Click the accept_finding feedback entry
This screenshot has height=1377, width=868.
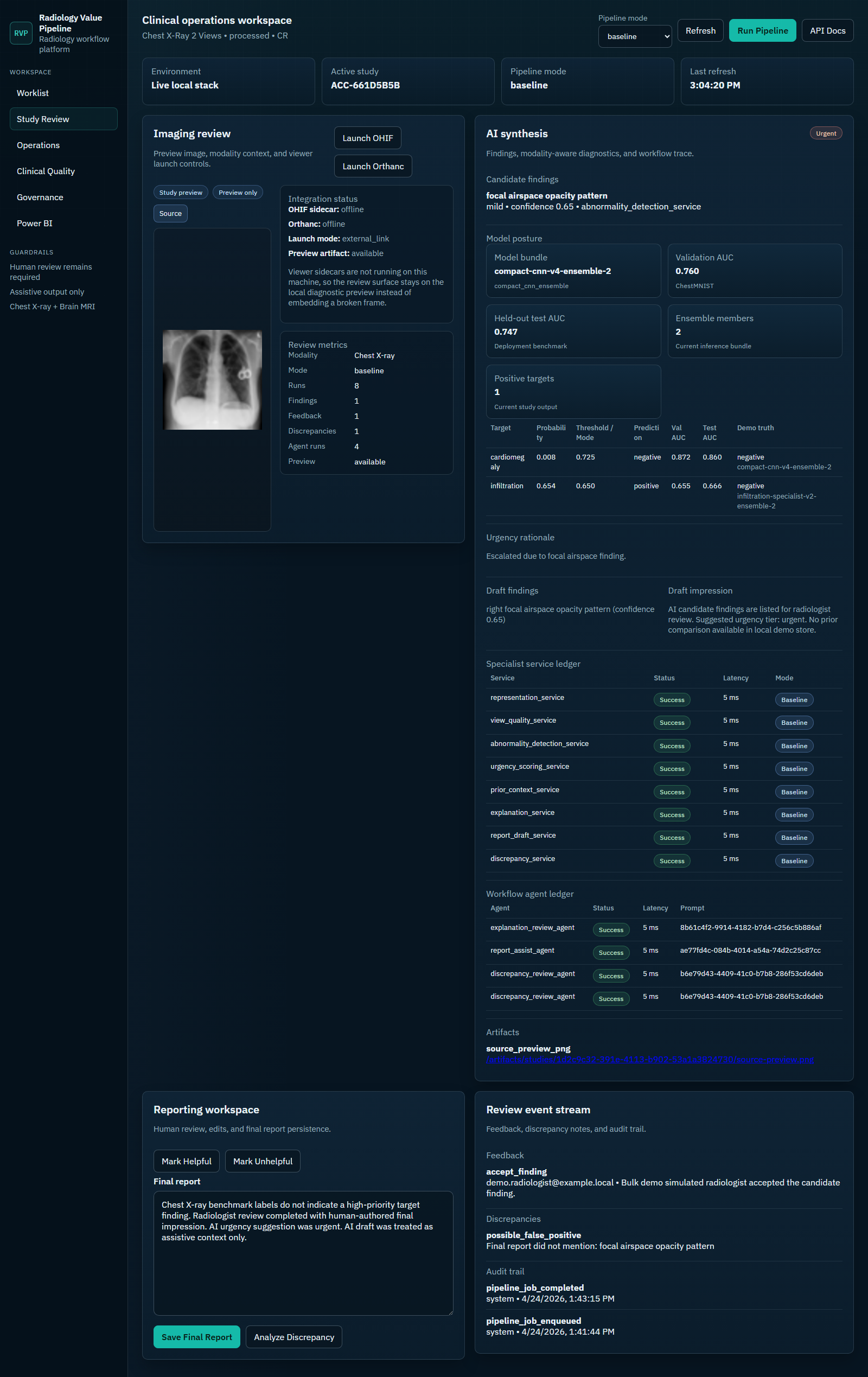[x=664, y=1182]
